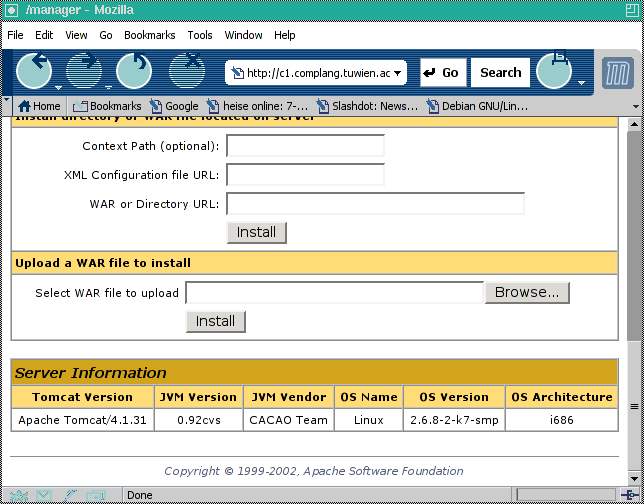Focus the WAR or Directory URL field

375,204
